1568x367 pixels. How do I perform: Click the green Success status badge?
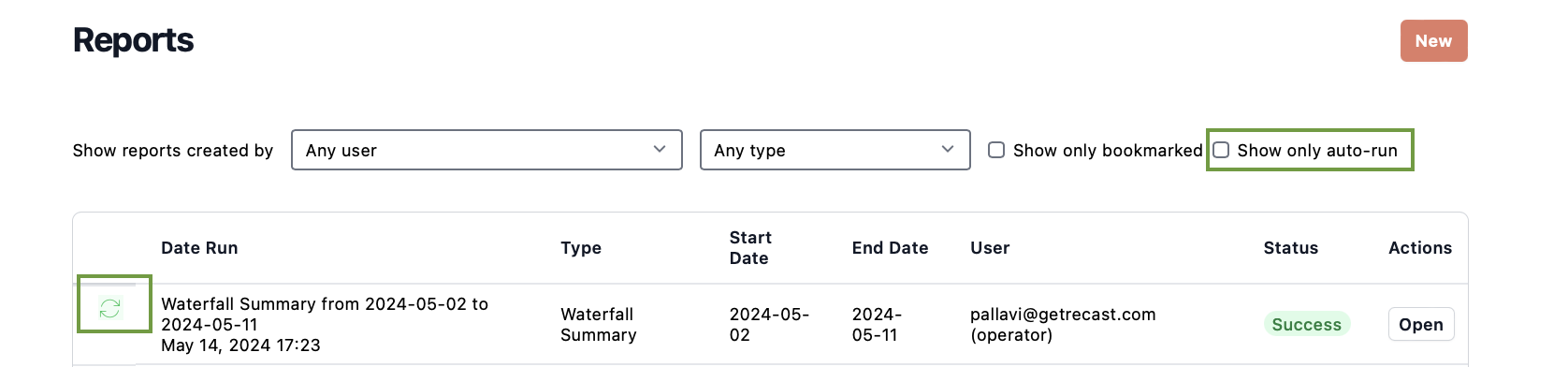pyautogui.click(x=1306, y=324)
